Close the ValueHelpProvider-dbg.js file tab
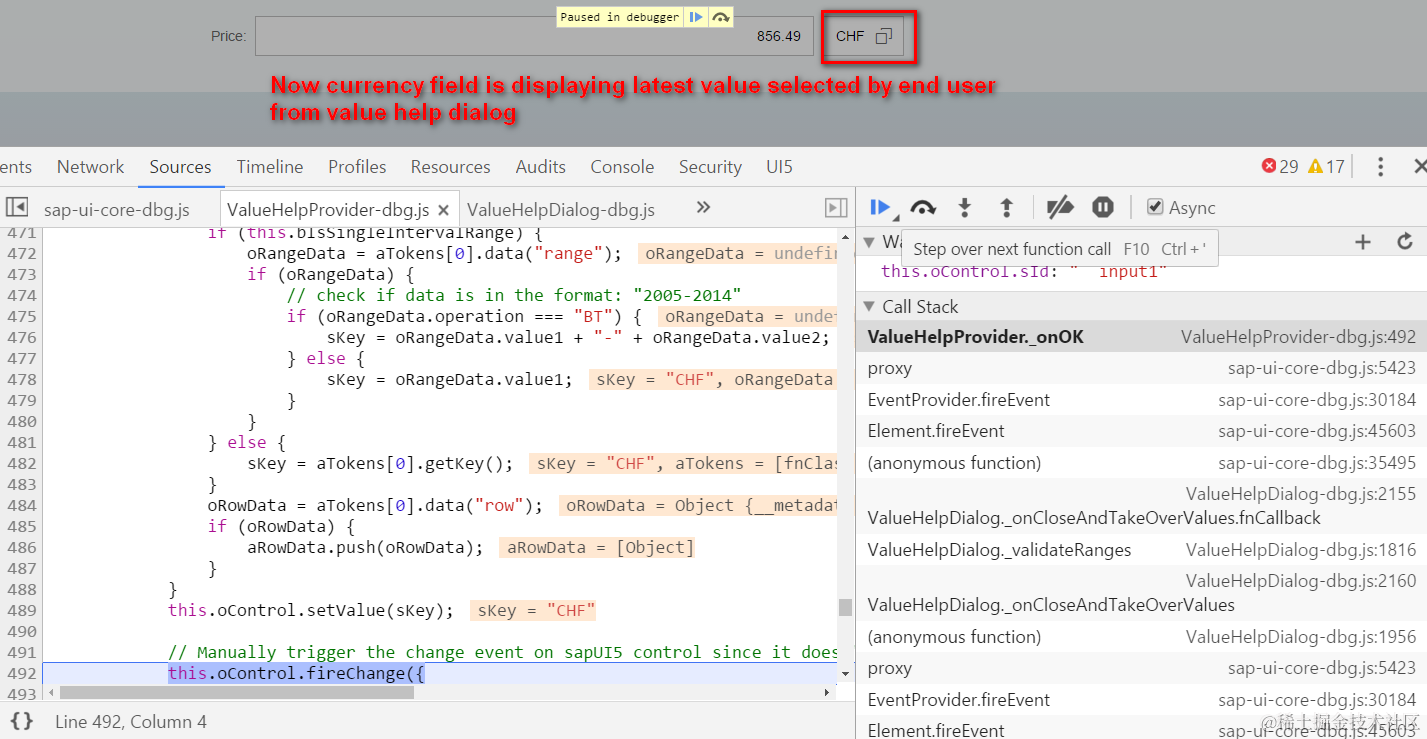 pyautogui.click(x=444, y=210)
